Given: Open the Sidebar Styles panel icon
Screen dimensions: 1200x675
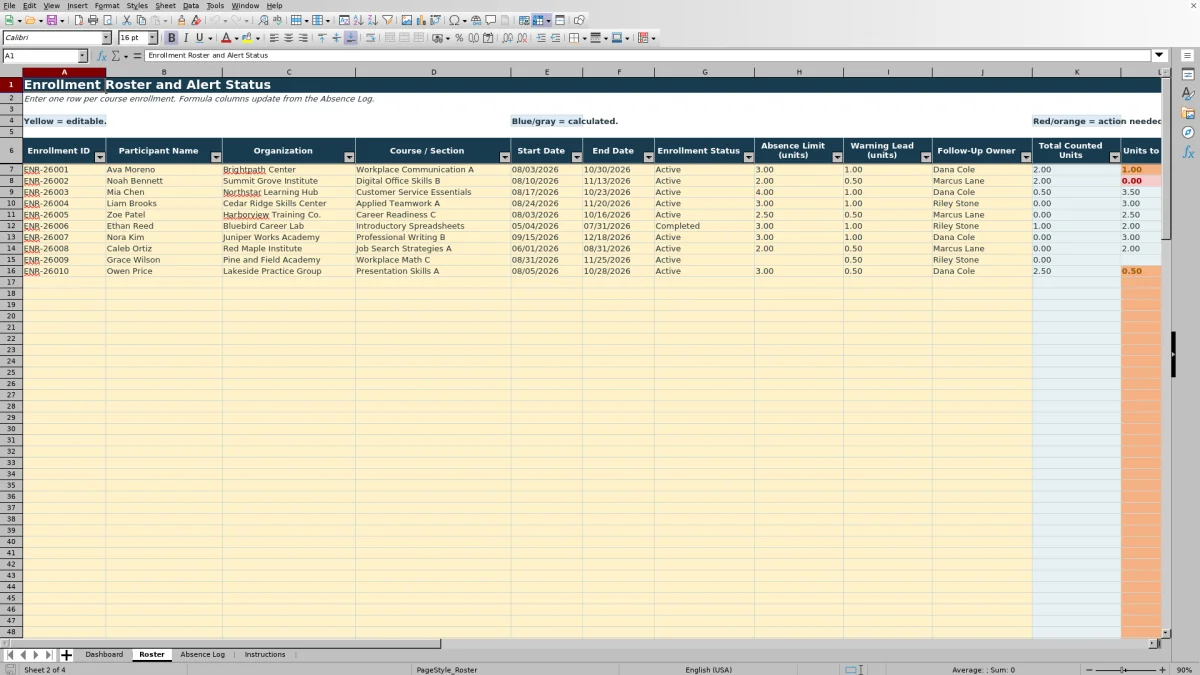Looking at the screenshot, I should [1188, 94].
